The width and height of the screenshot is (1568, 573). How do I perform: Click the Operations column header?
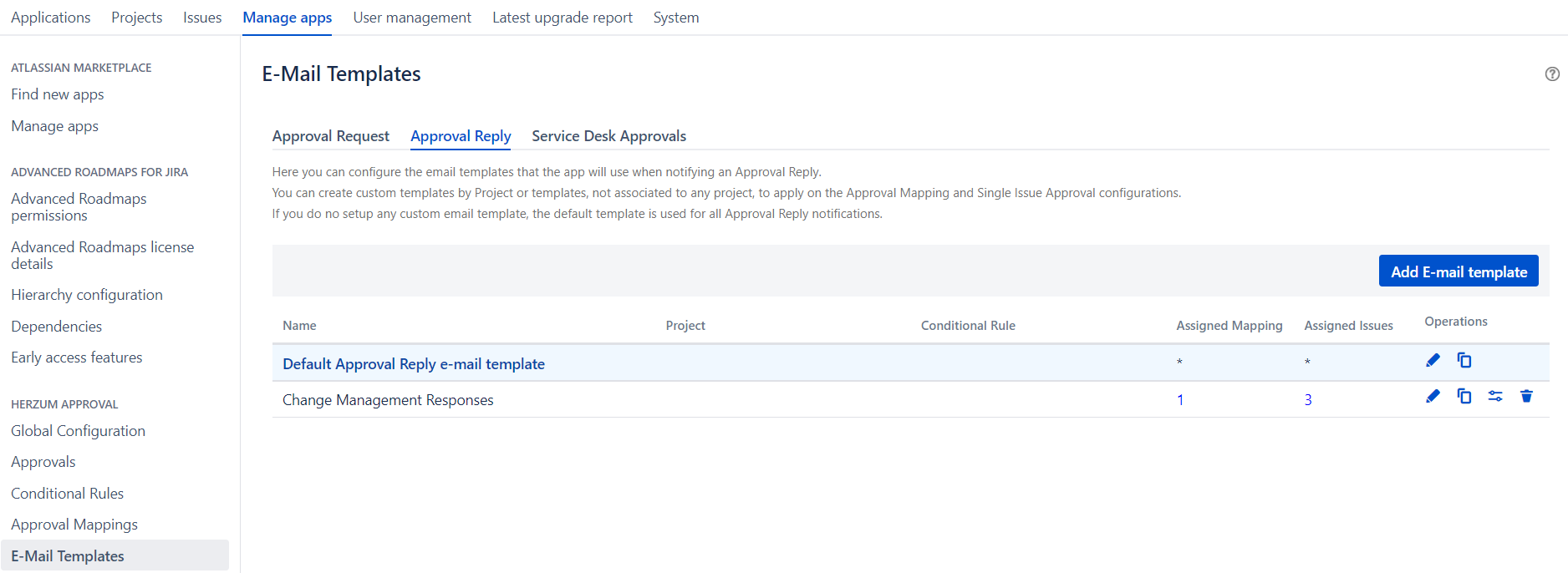[x=1456, y=322]
